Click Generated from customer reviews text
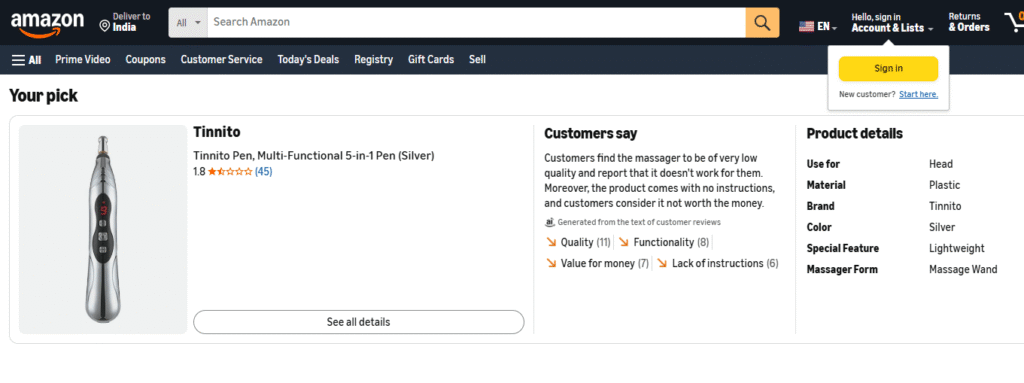The width and height of the screenshot is (1024, 383). [x=639, y=222]
